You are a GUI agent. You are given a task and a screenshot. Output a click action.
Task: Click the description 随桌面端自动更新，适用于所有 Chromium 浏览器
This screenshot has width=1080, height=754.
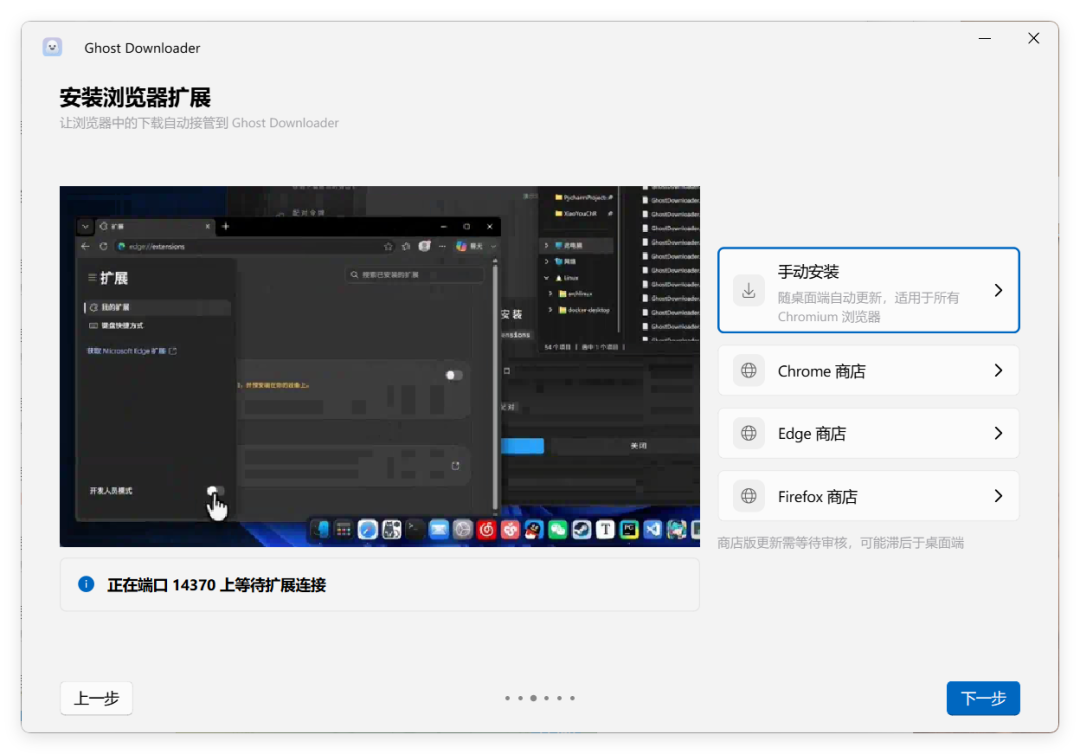(869, 307)
